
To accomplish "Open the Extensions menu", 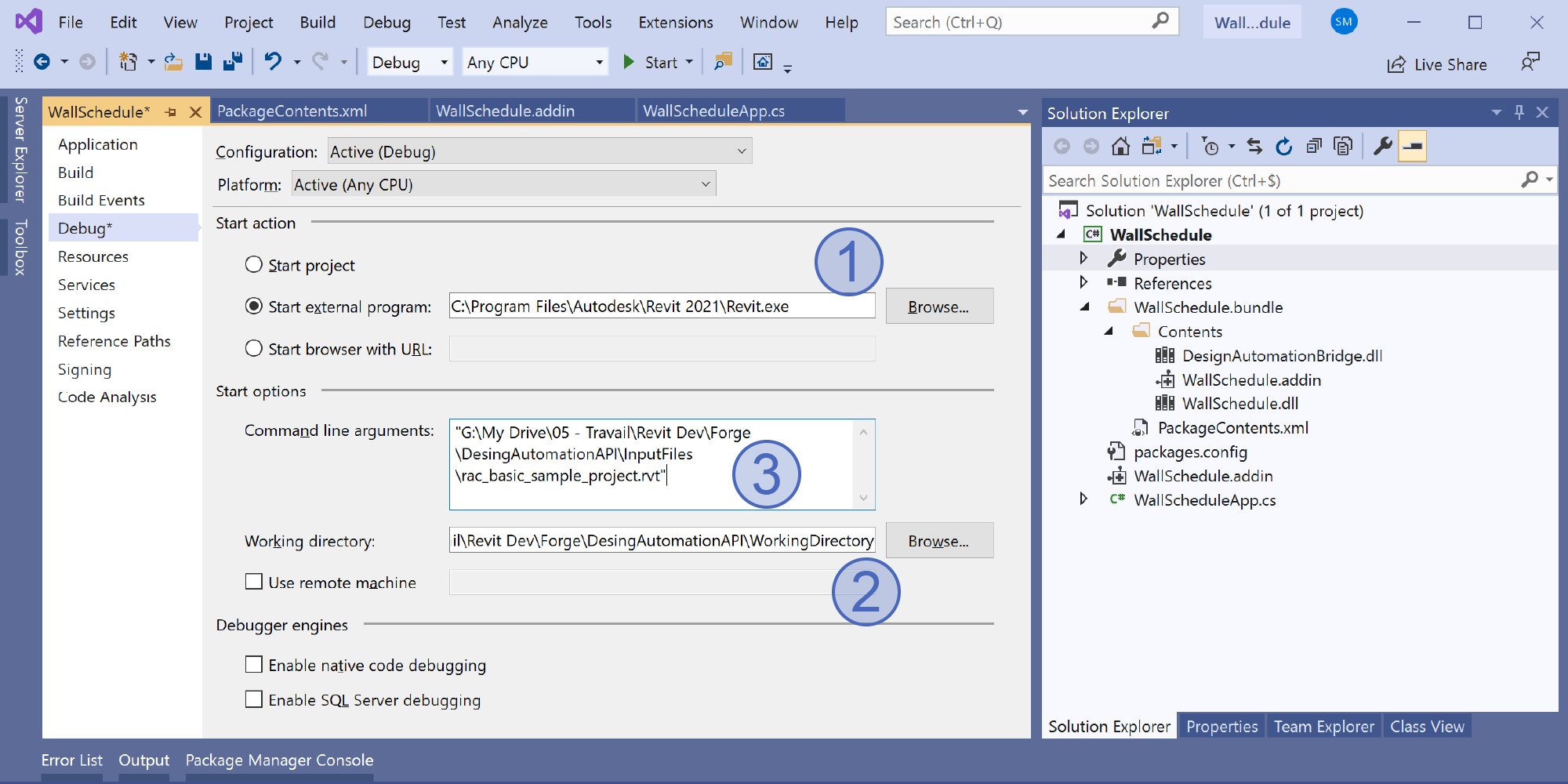I will (676, 22).
